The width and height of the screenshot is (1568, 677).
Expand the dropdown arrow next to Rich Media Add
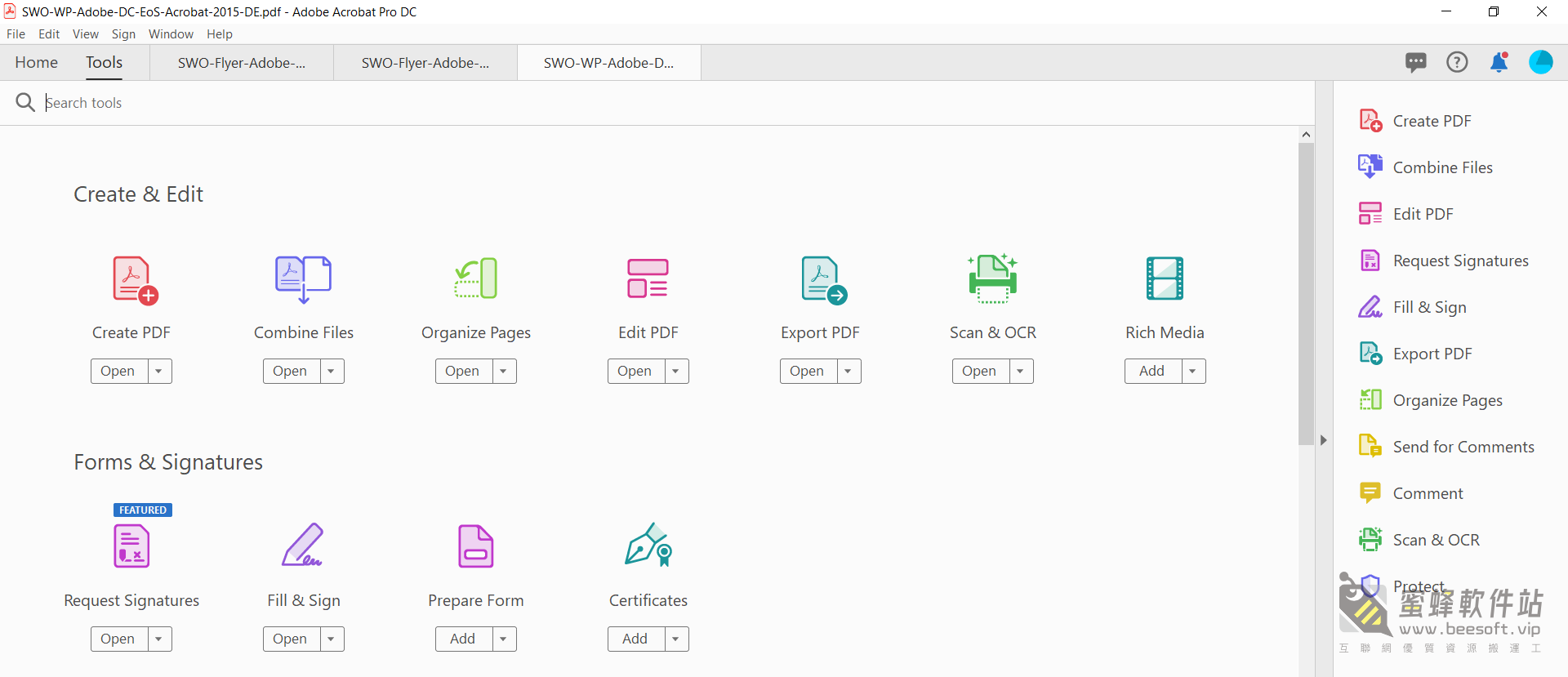click(1193, 371)
